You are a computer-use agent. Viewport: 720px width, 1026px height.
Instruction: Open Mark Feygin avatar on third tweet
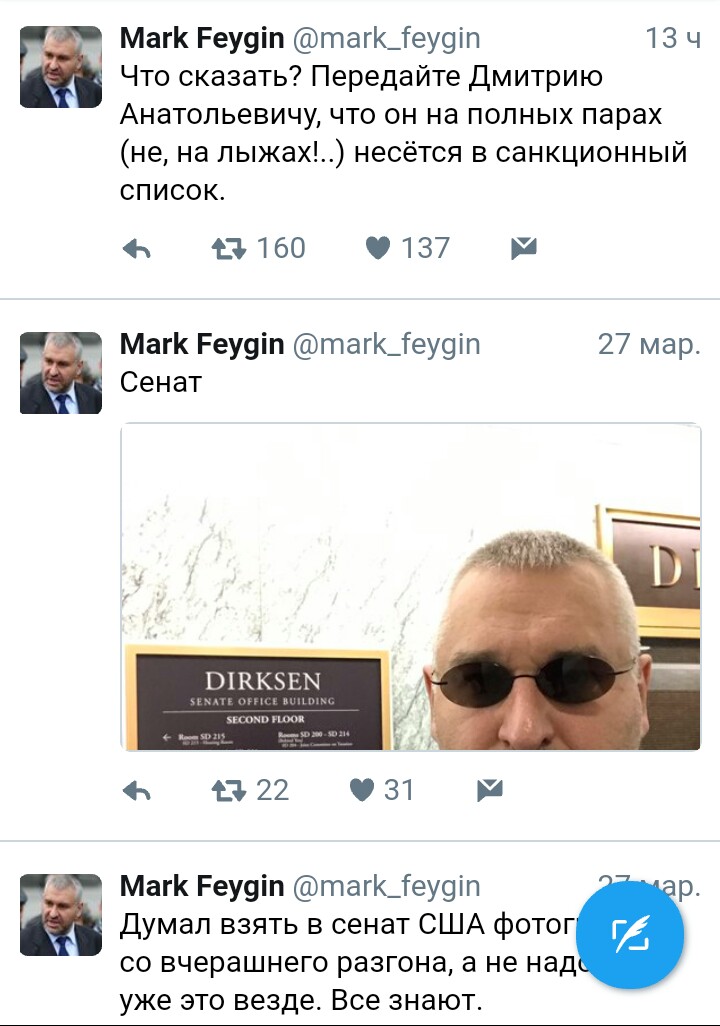tap(61, 915)
